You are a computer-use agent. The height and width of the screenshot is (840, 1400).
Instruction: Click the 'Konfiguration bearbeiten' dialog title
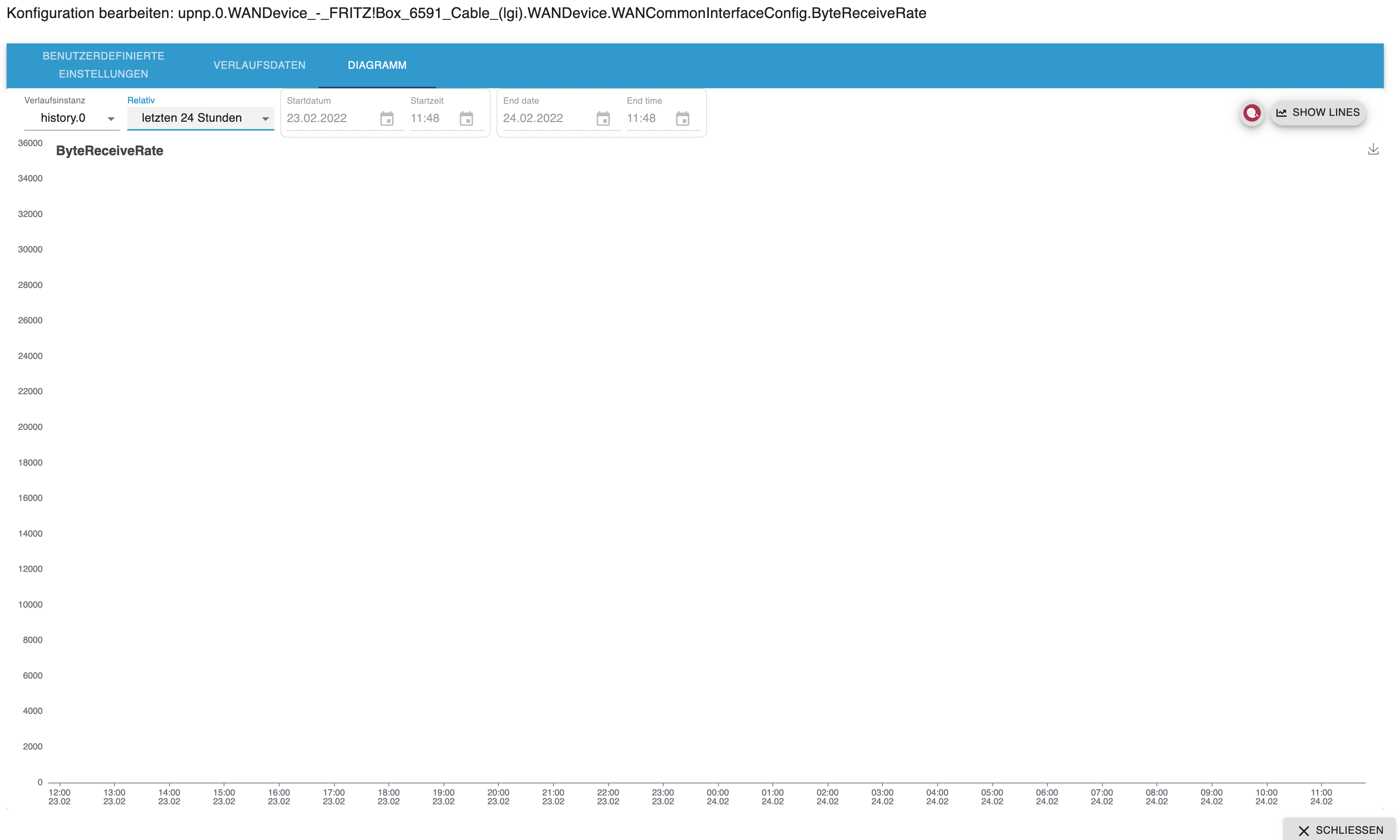coord(466,13)
